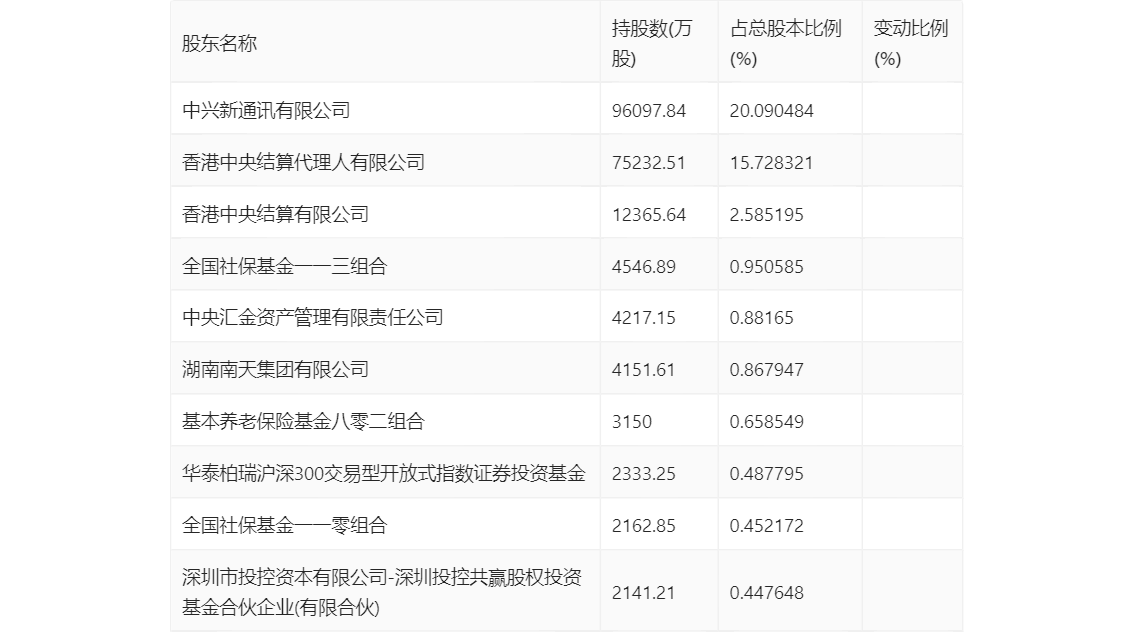Click percentage value 15.728321
The width and height of the screenshot is (1134, 632).
coord(772,163)
